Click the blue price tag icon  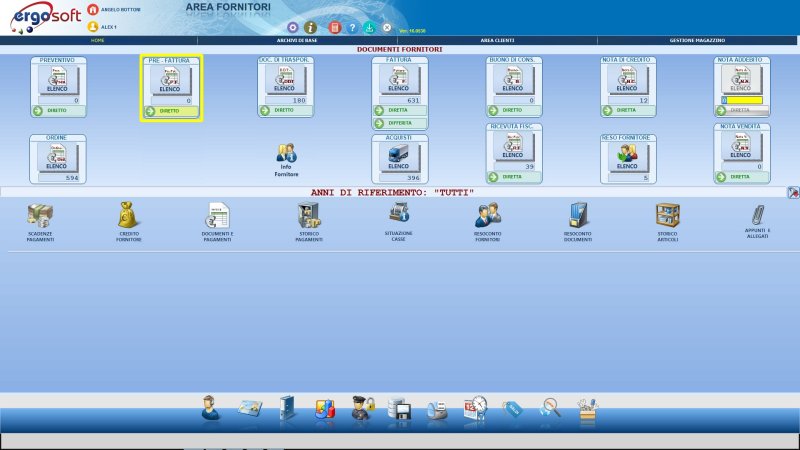pyautogui.click(x=513, y=409)
